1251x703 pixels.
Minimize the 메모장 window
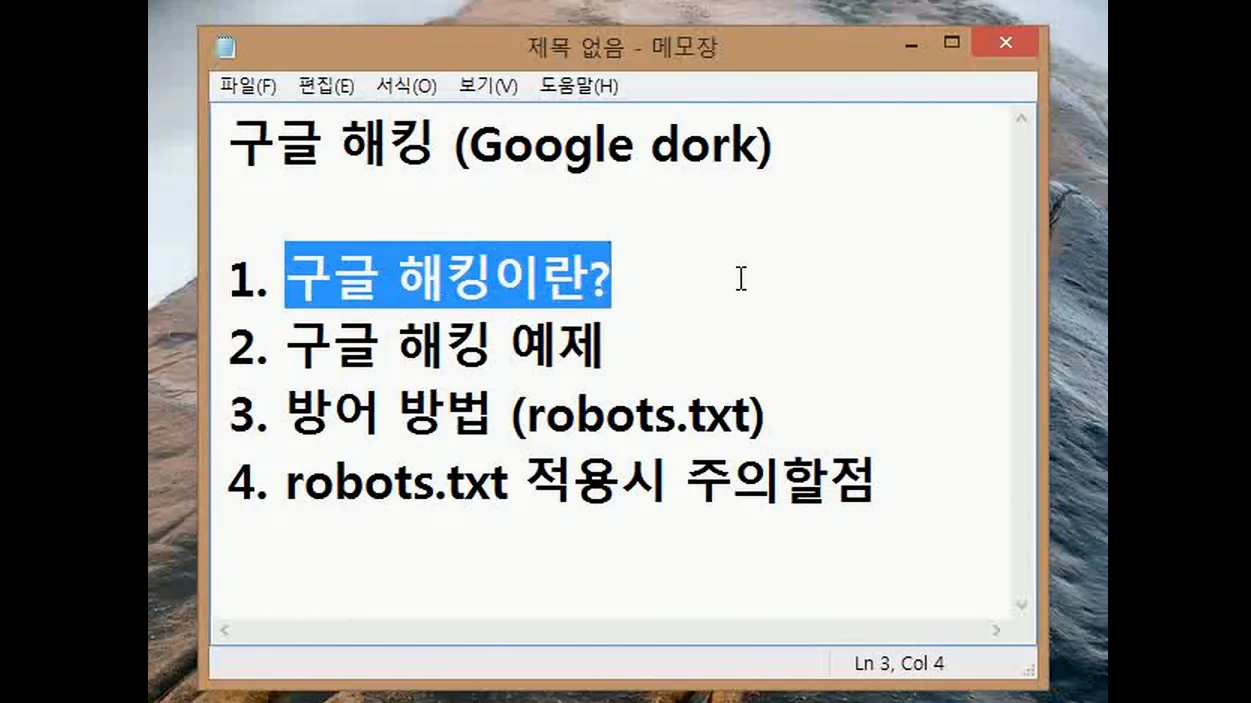pos(910,44)
